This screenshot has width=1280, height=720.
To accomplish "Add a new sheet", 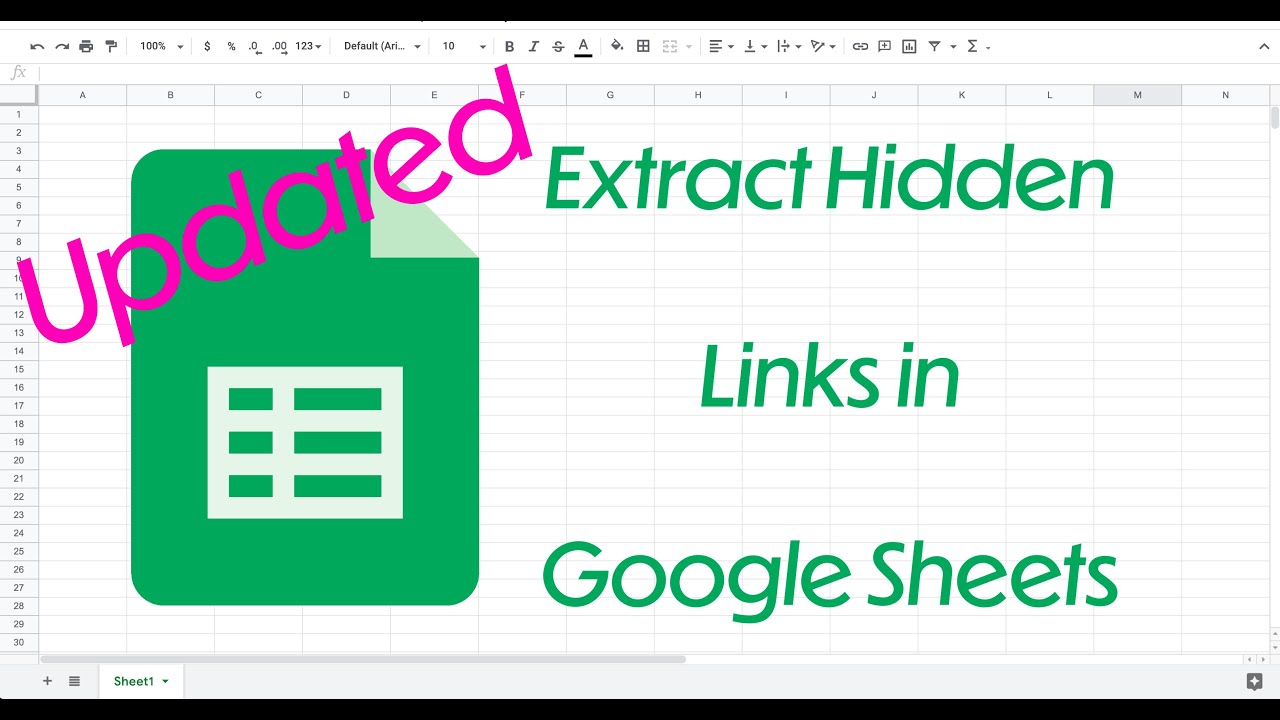I will pos(46,681).
